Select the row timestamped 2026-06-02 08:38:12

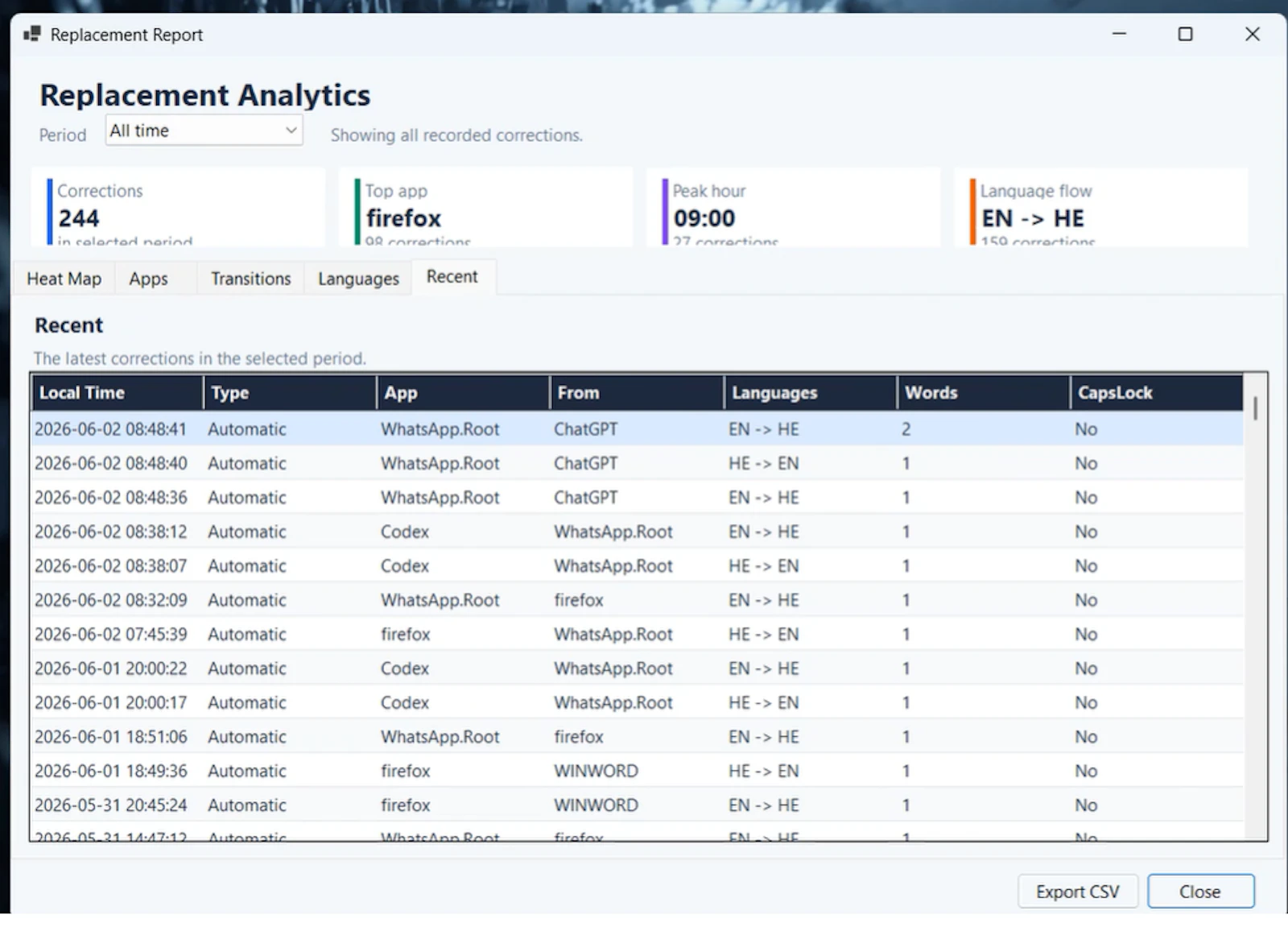(638, 532)
